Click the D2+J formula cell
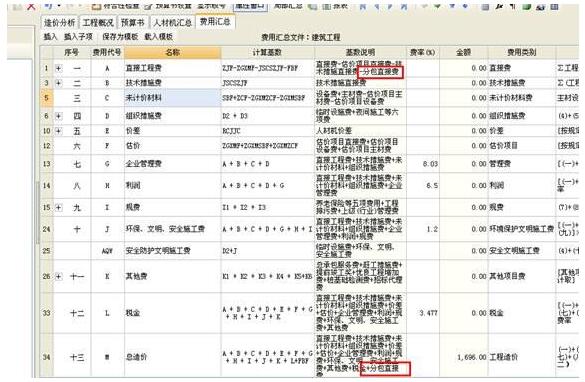This screenshot has width=585, height=382. click(x=267, y=251)
